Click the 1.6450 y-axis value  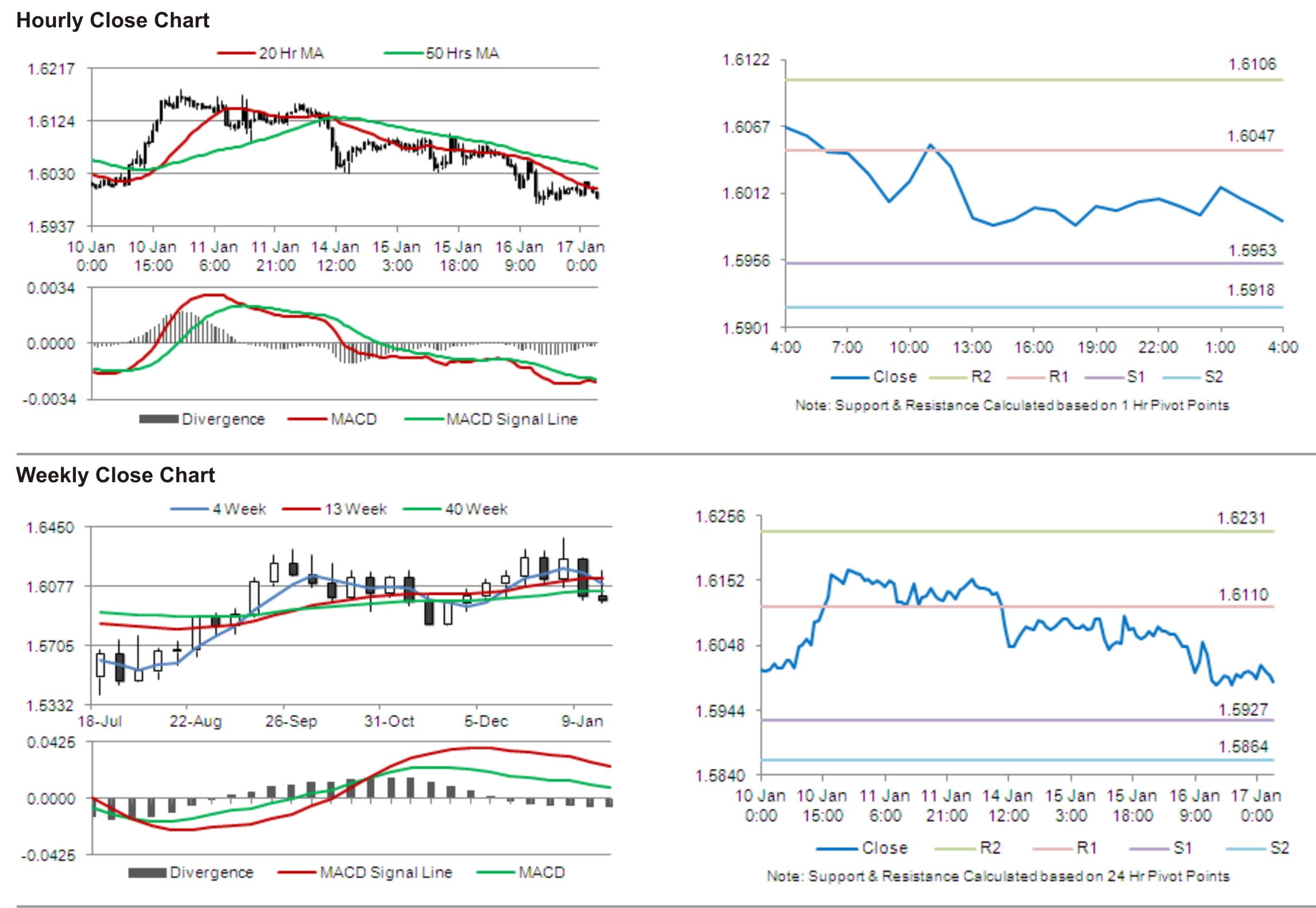tap(50, 527)
